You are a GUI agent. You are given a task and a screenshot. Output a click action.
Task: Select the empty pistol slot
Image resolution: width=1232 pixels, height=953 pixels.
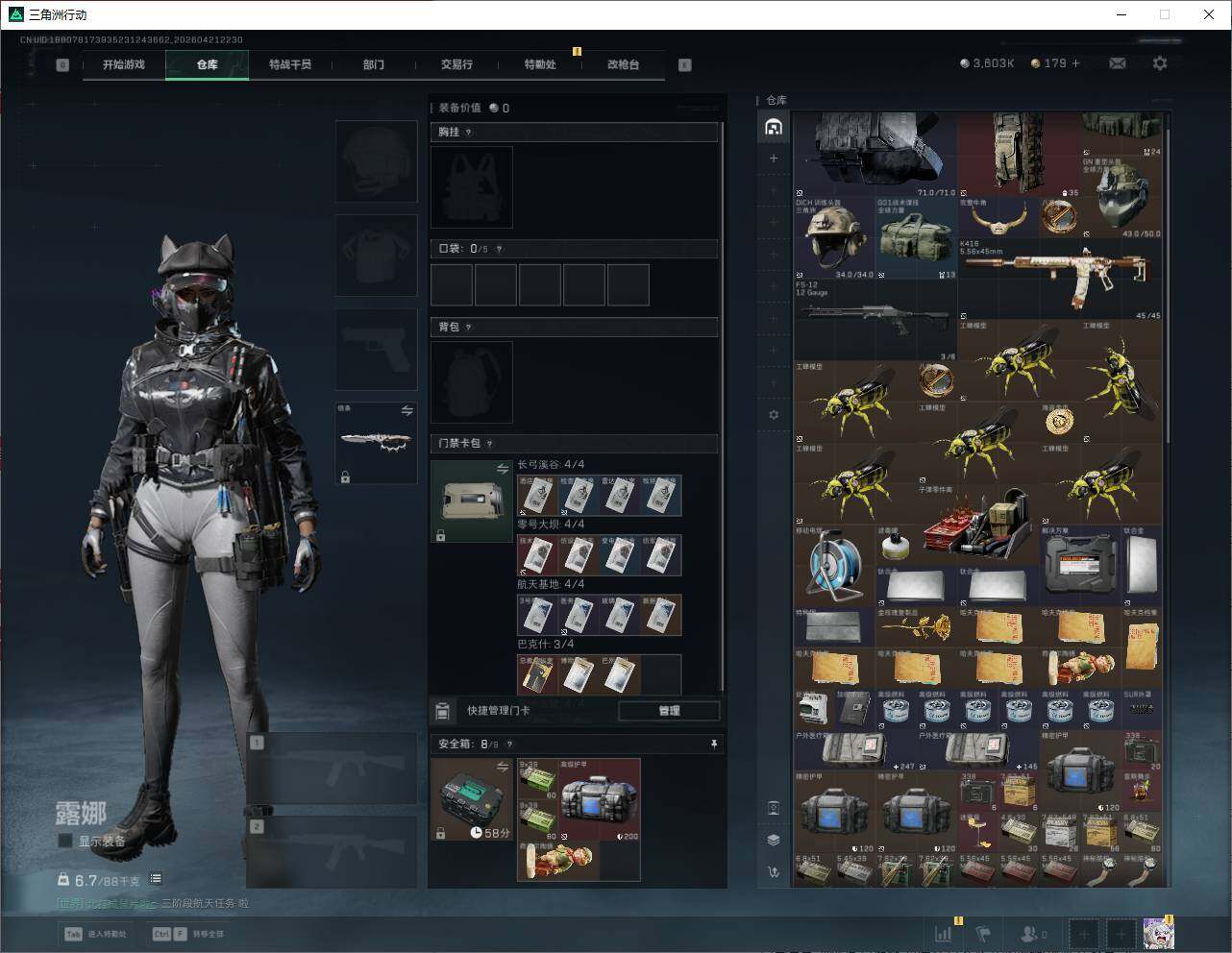pyautogui.click(x=376, y=350)
